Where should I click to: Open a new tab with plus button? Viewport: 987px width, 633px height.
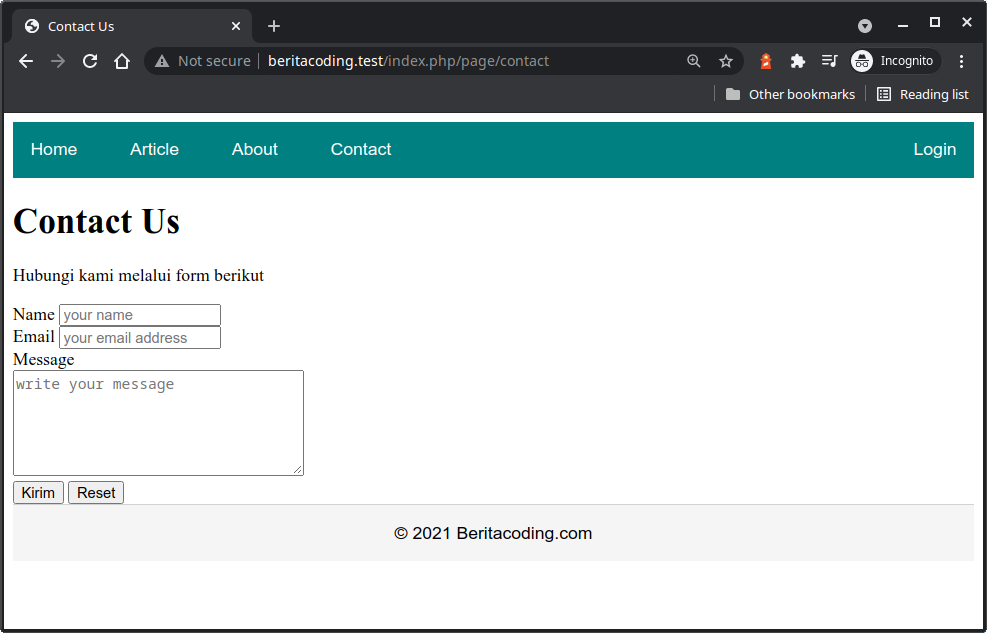click(x=274, y=26)
